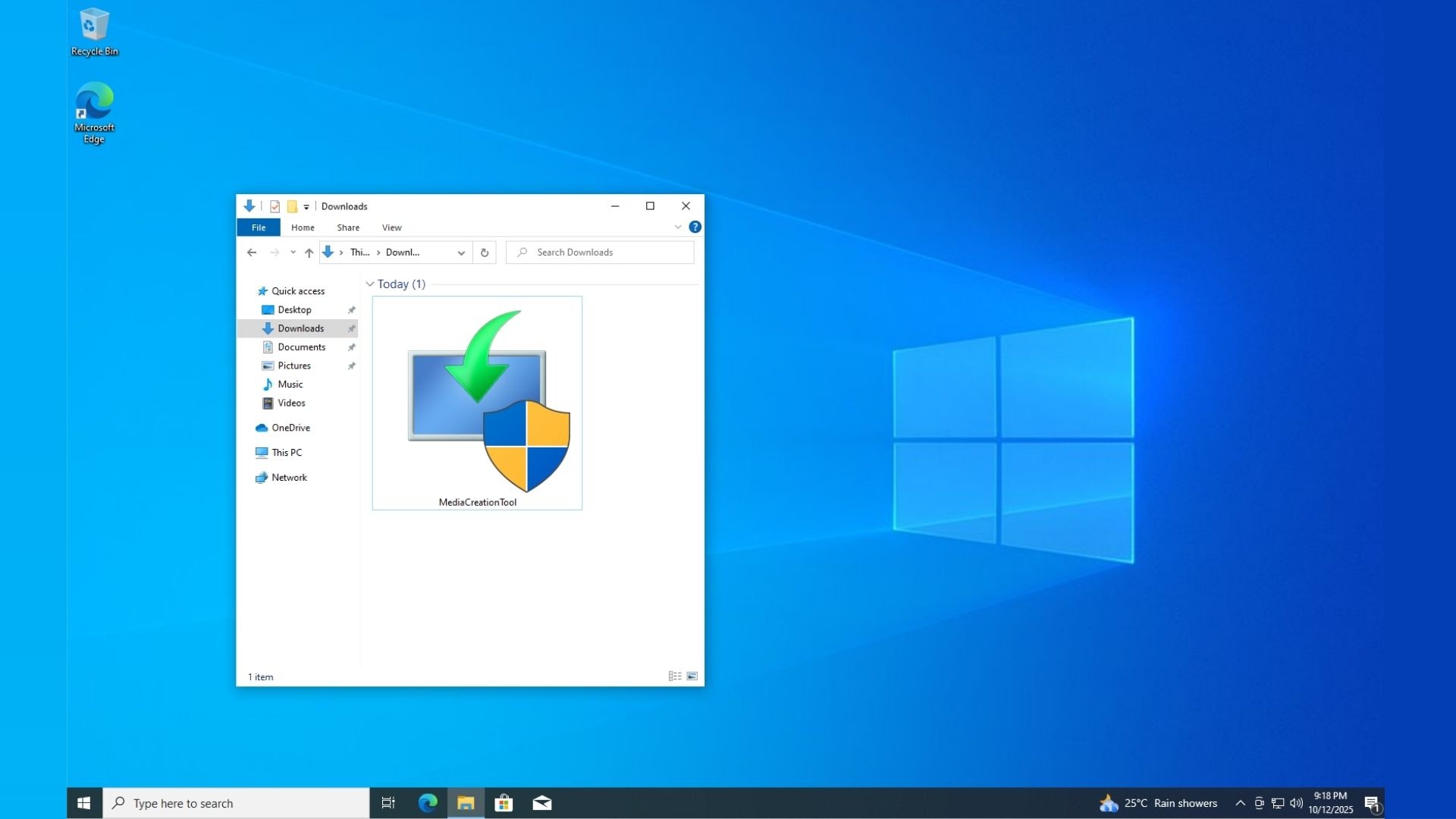Collapse the Today group header
Viewport: 1456px width, 819px height.
(x=369, y=284)
